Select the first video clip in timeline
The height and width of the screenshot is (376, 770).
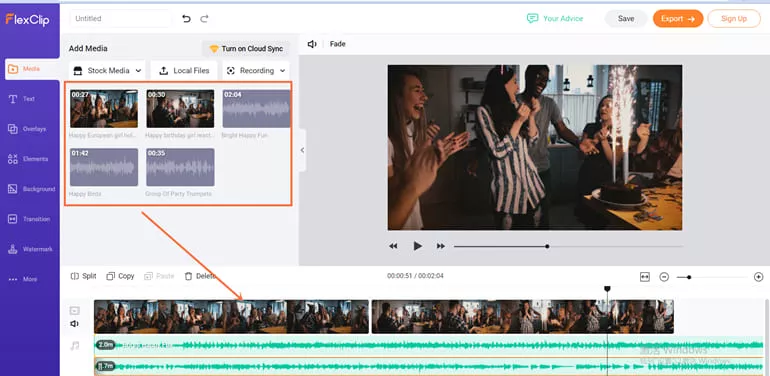coord(231,317)
